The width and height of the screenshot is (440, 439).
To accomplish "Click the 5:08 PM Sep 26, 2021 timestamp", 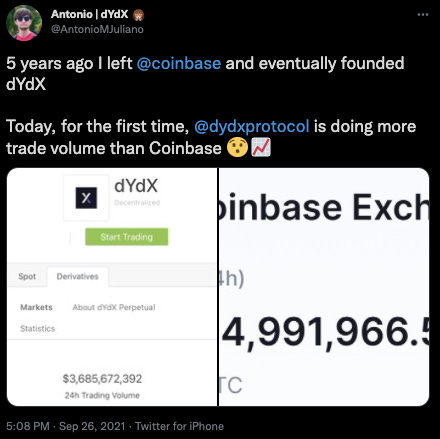I will [x=66, y=426].
